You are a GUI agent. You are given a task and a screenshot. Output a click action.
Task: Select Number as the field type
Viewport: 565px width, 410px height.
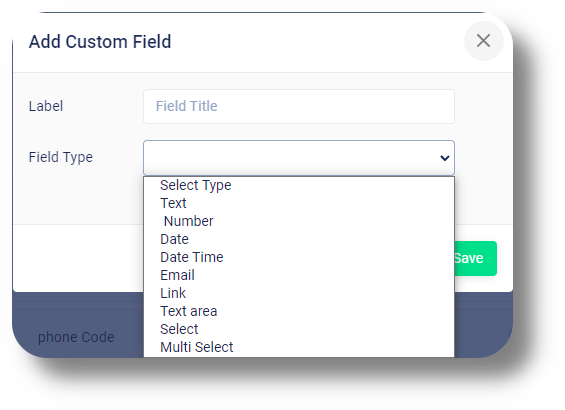click(x=299, y=221)
